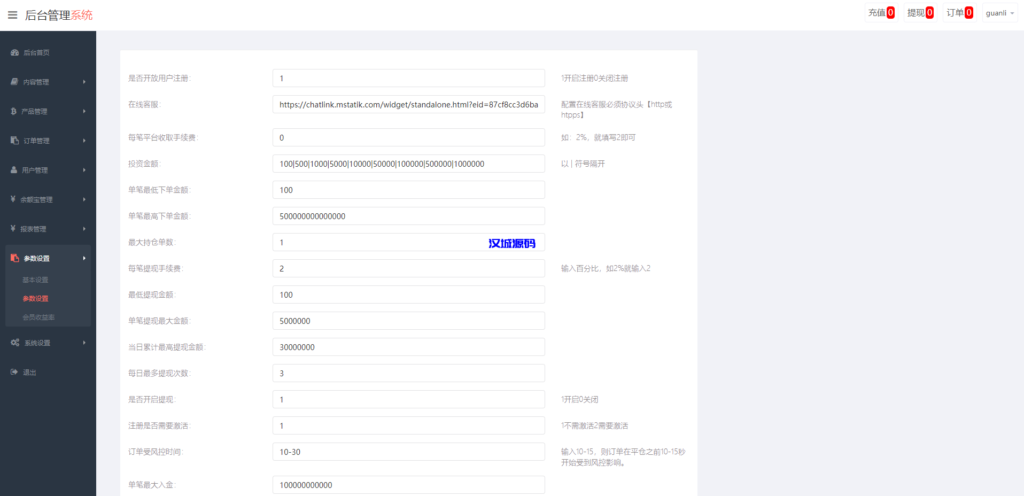Screen dimensions: 1024x496
Task: Expand the 余额宝管理 arrow
Action: point(84,200)
